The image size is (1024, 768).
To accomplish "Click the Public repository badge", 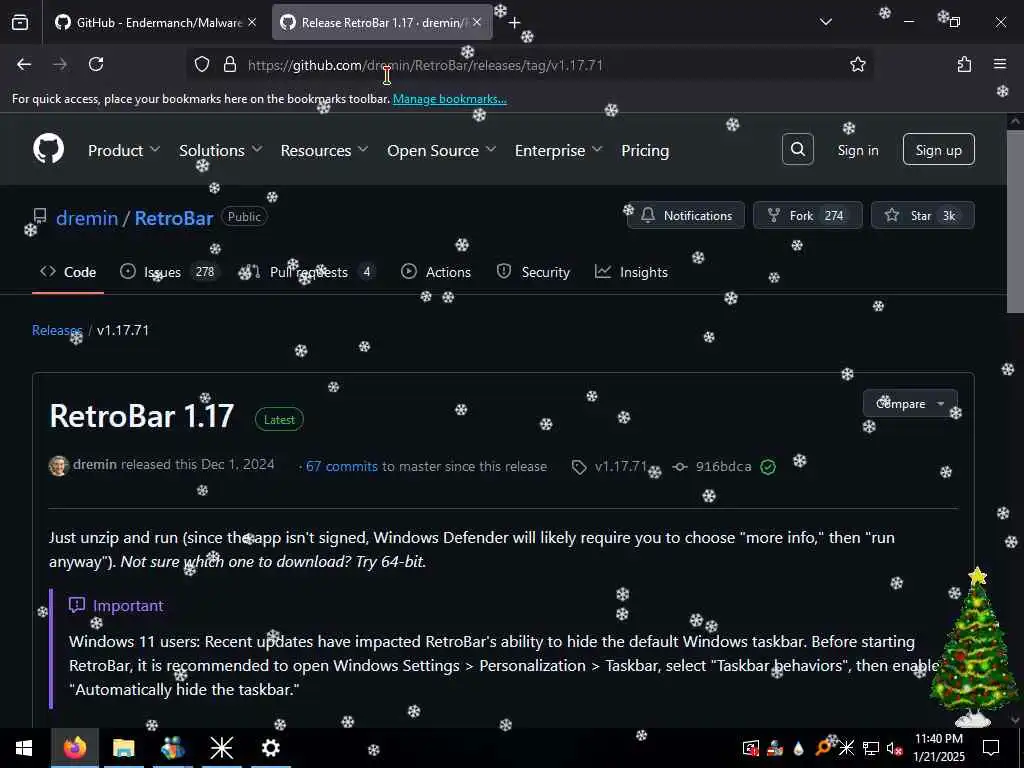I will (244, 217).
